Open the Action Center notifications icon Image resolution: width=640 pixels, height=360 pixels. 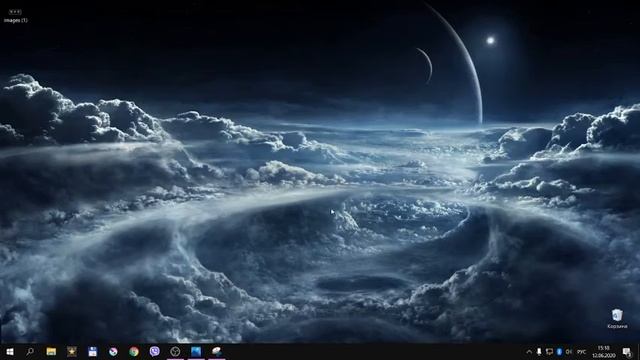coord(627,352)
